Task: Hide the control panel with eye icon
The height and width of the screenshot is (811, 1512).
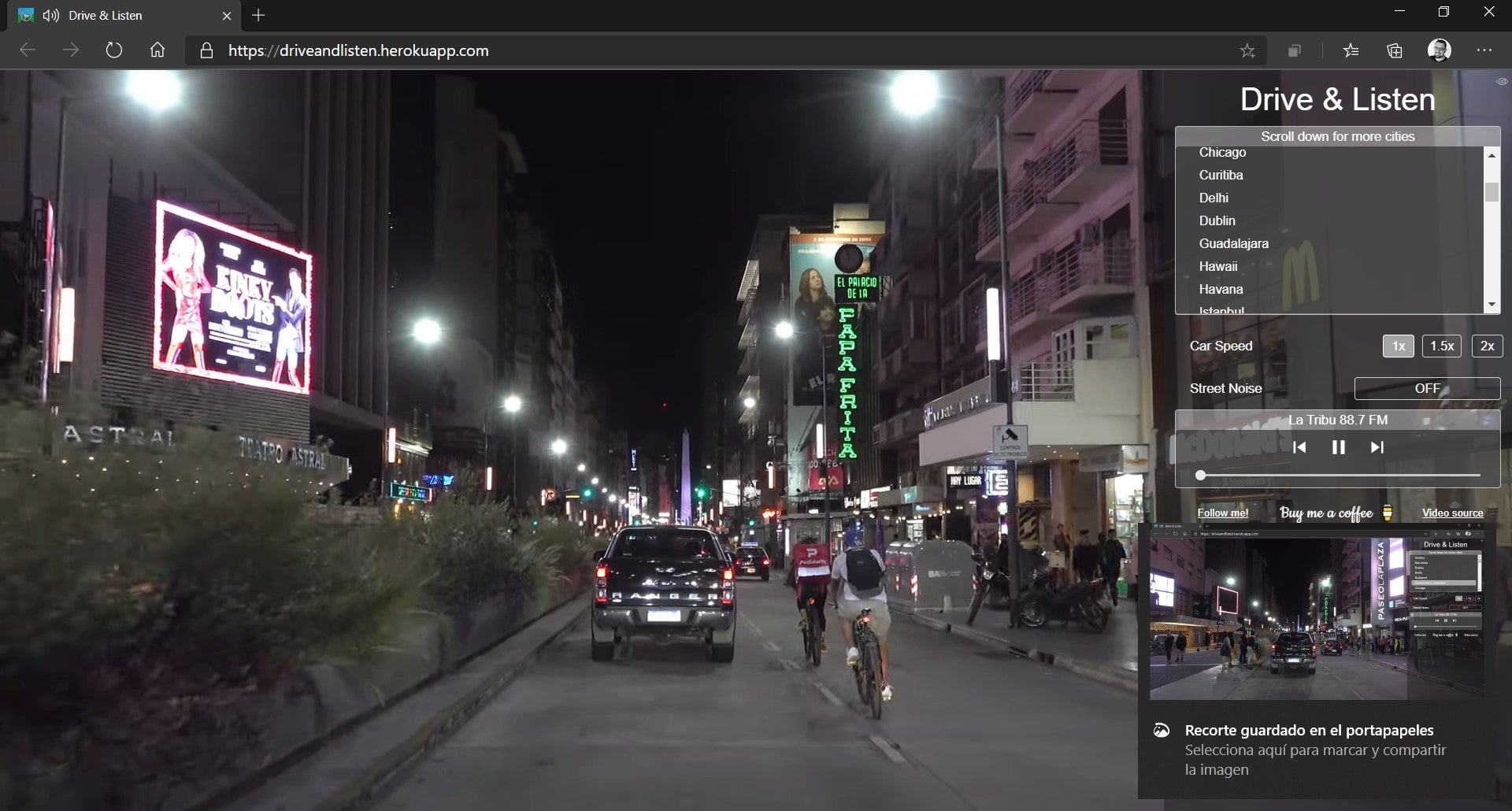Action: (1502, 82)
